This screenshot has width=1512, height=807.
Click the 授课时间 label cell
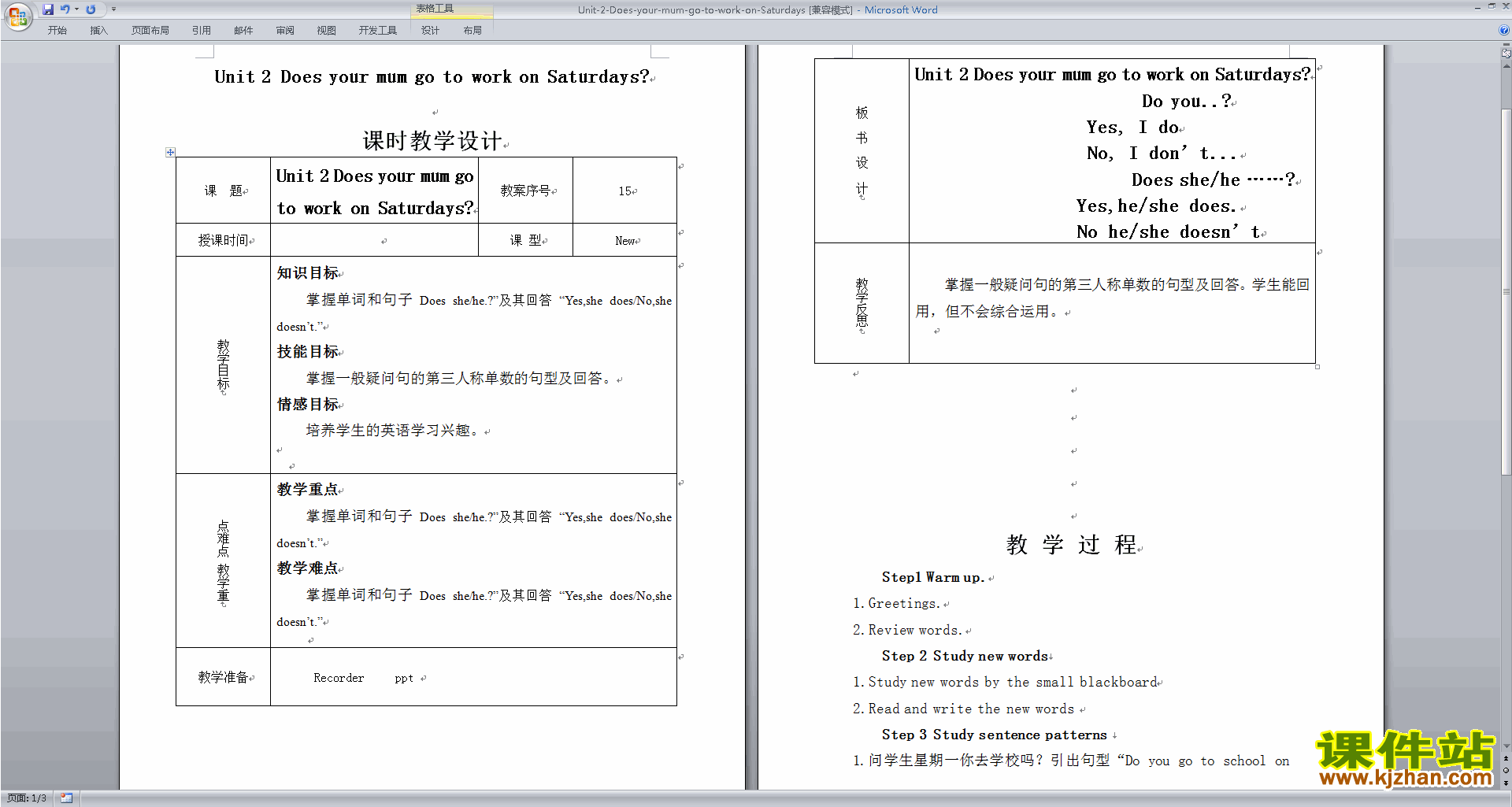pos(224,240)
